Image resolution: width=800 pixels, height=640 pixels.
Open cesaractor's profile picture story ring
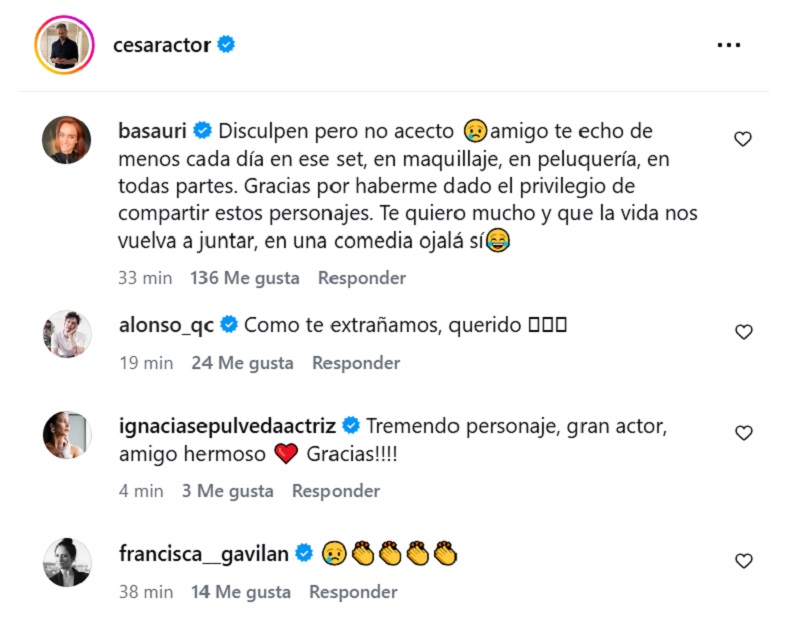(x=64, y=45)
